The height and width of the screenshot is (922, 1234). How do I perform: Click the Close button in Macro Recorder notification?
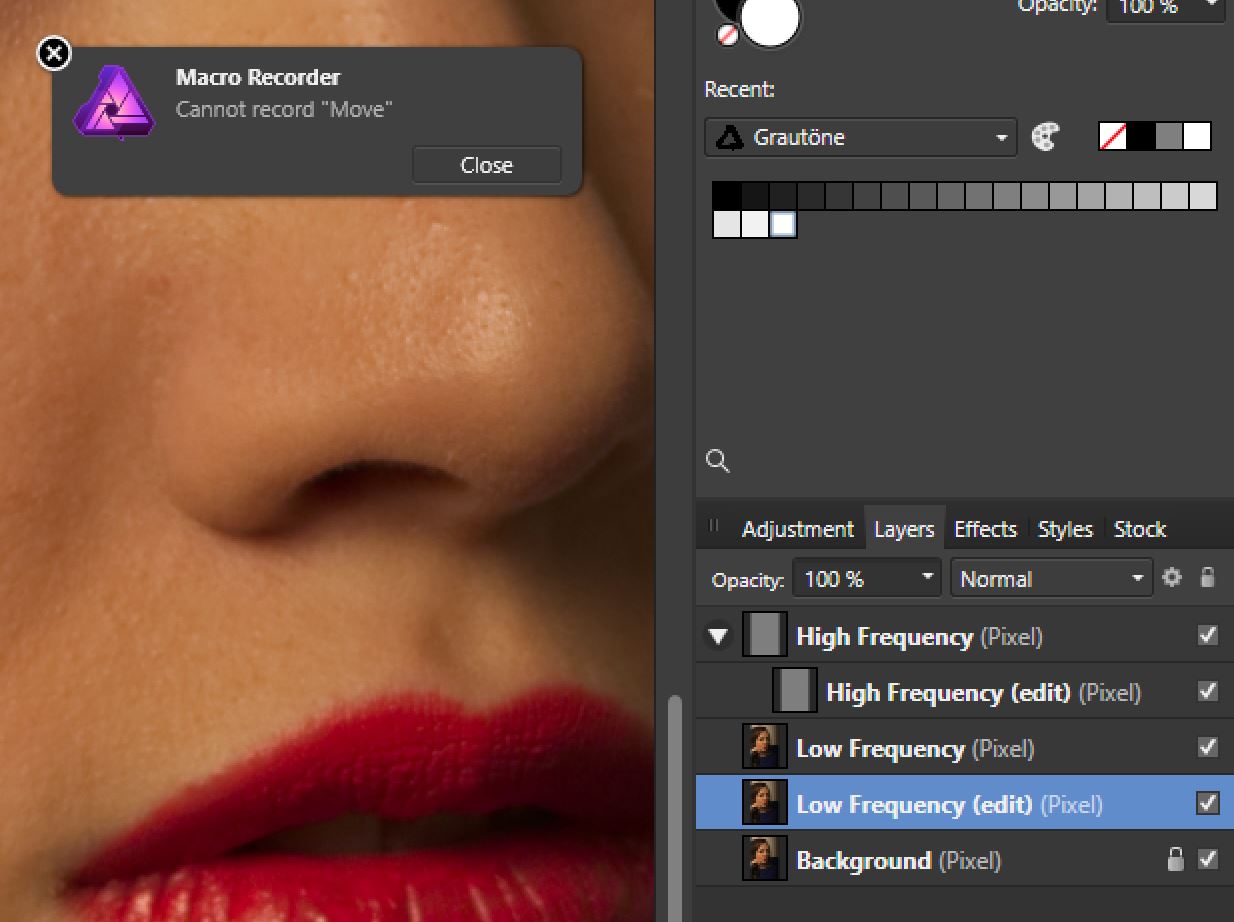click(487, 165)
